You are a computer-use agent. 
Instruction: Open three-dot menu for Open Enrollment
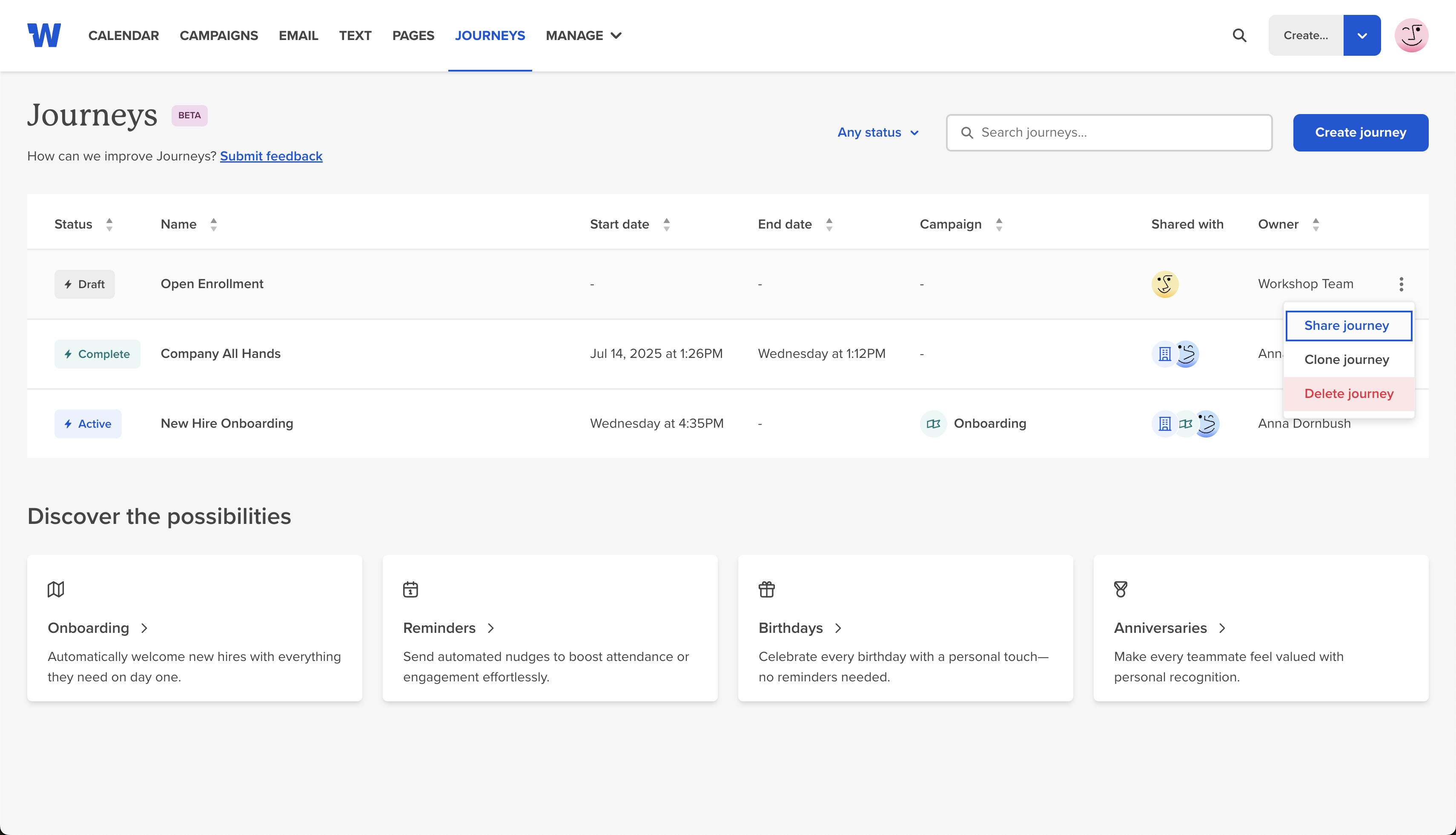tap(1401, 284)
